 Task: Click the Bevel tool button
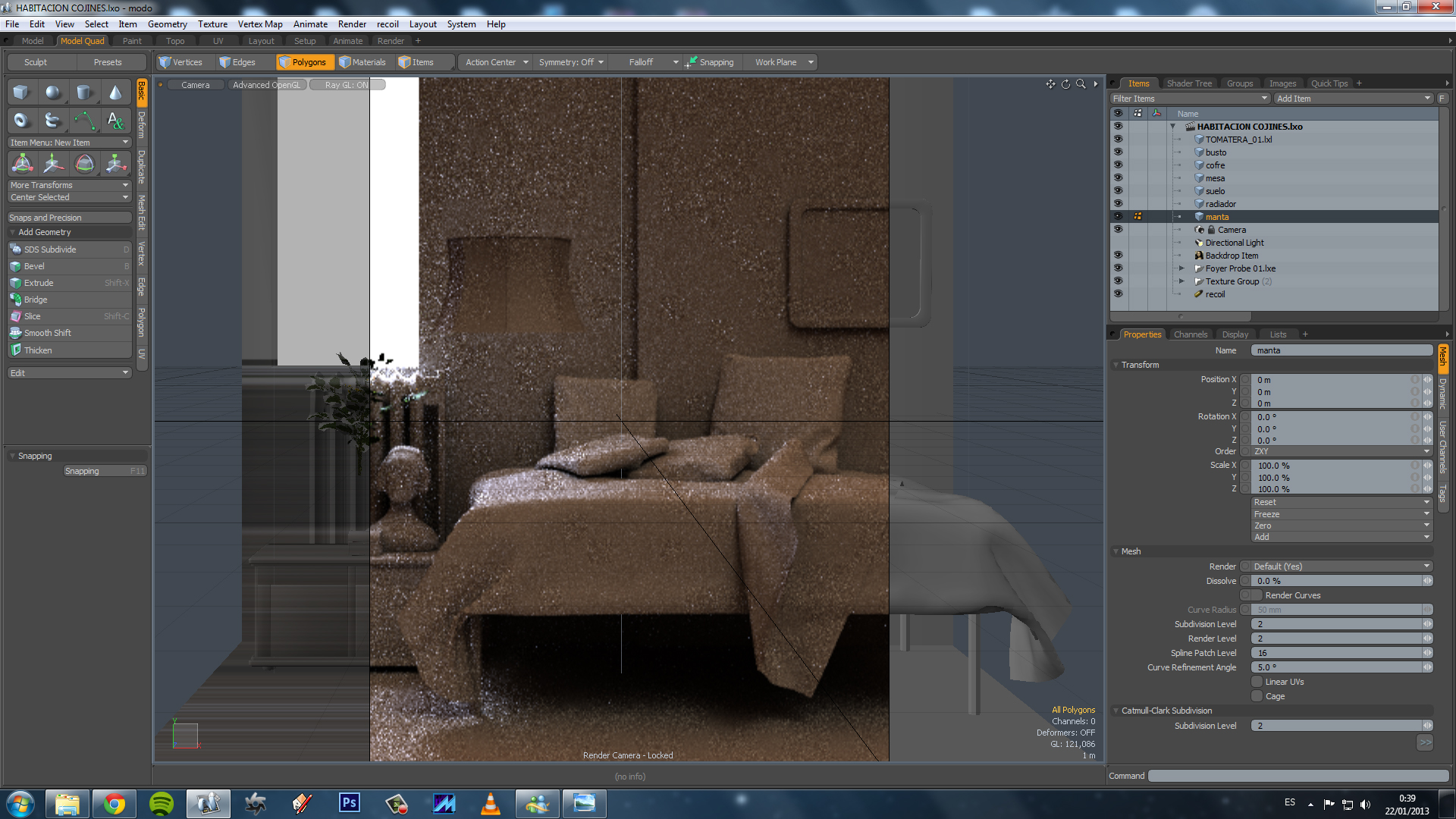34,266
